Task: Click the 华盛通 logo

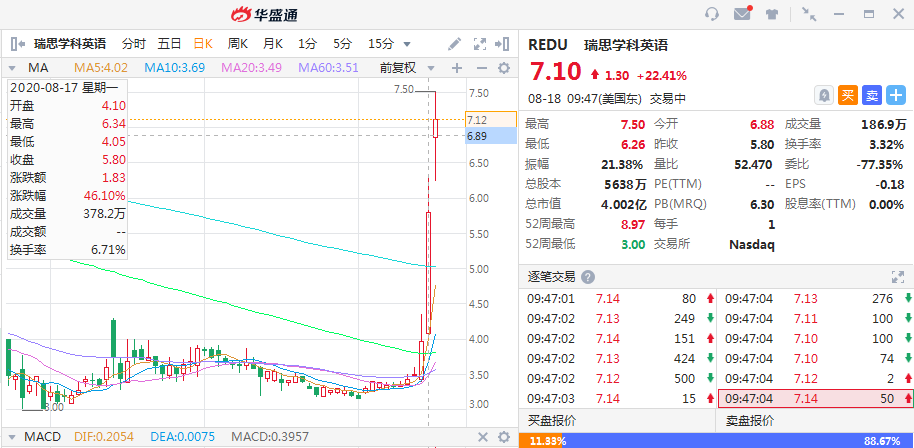Action: (264, 15)
